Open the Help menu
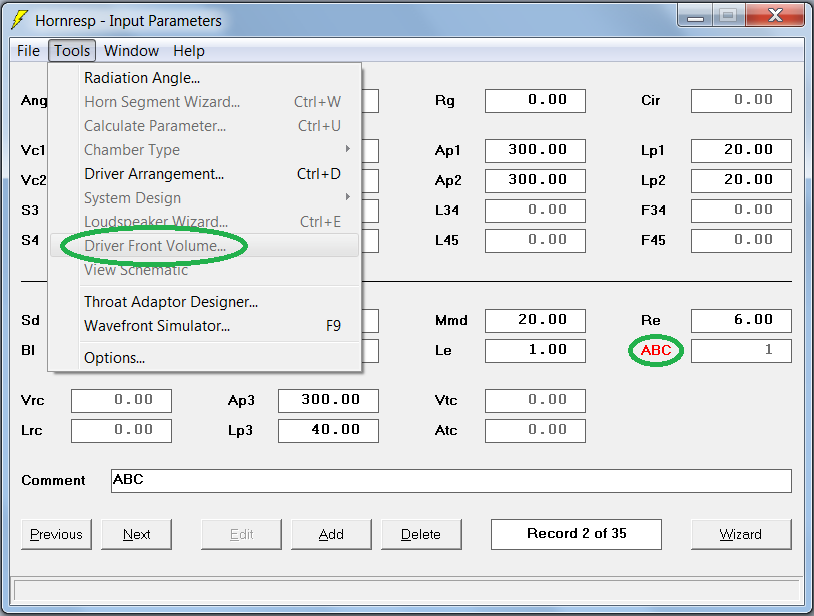This screenshot has height=616, width=814. [189, 51]
